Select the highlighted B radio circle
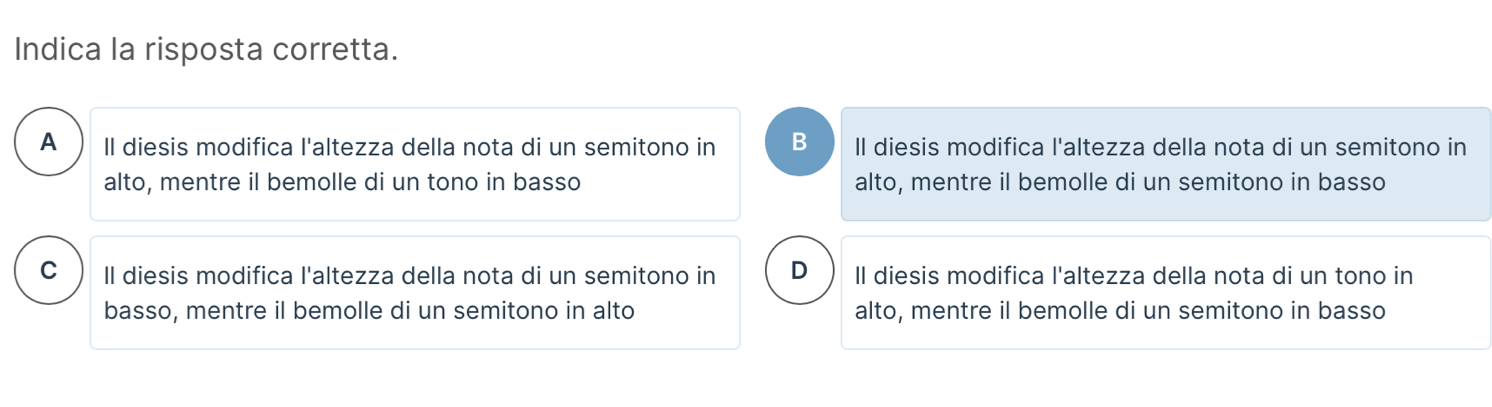The image size is (1492, 407). [x=799, y=142]
